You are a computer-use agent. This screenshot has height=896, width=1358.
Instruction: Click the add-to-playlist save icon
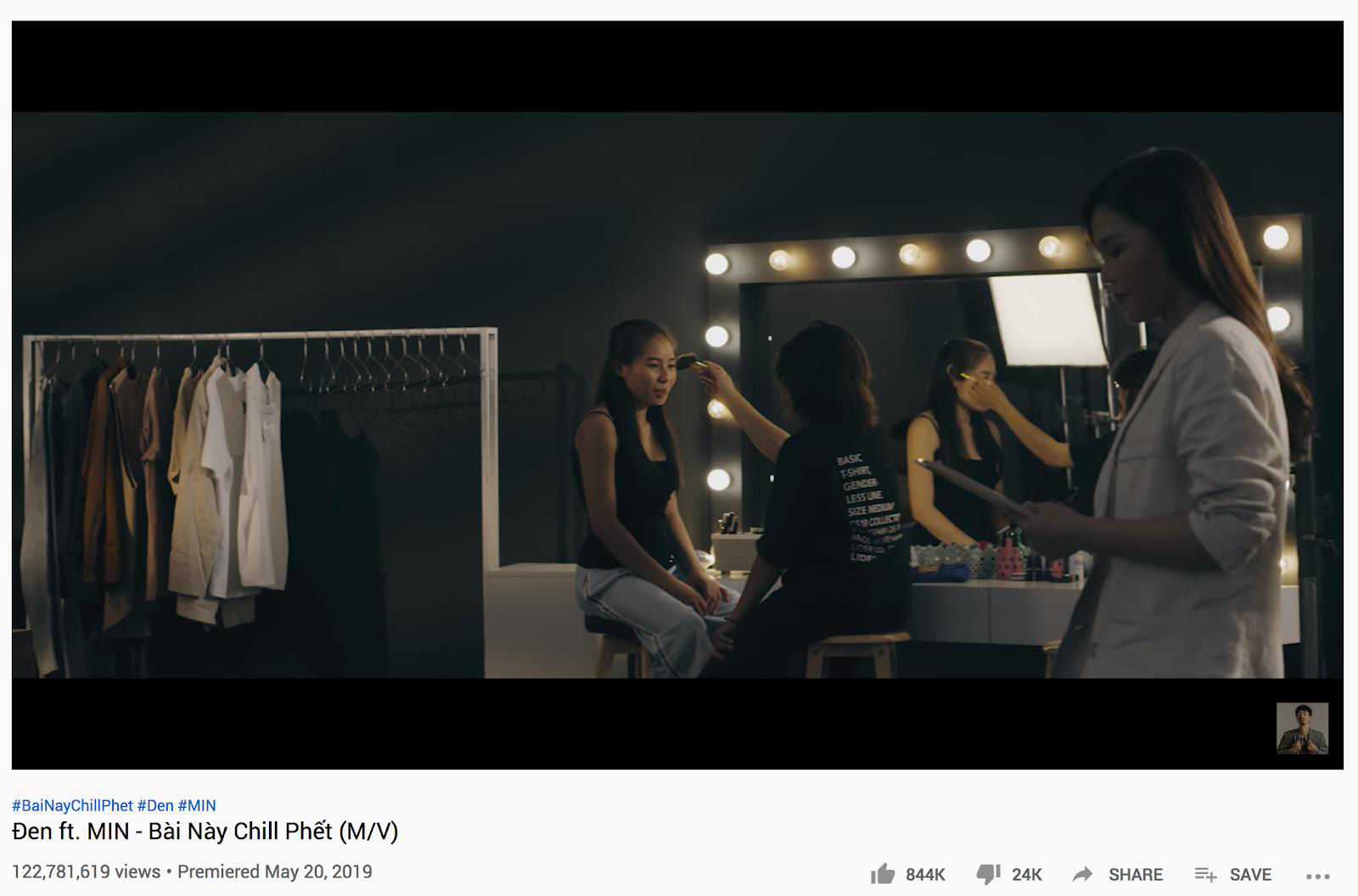coord(1205,874)
